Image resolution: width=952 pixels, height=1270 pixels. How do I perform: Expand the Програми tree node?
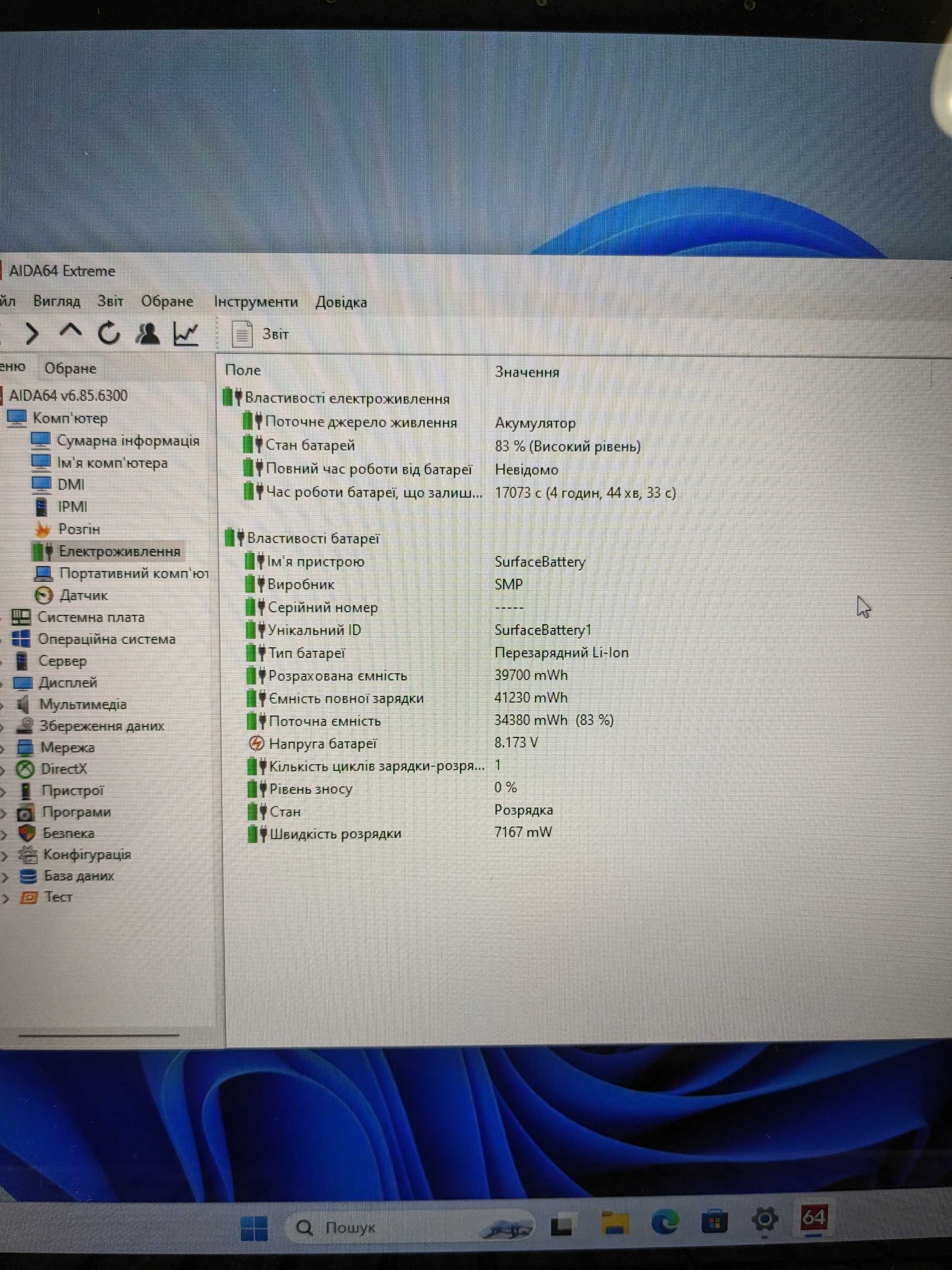click(x=3, y=812)
